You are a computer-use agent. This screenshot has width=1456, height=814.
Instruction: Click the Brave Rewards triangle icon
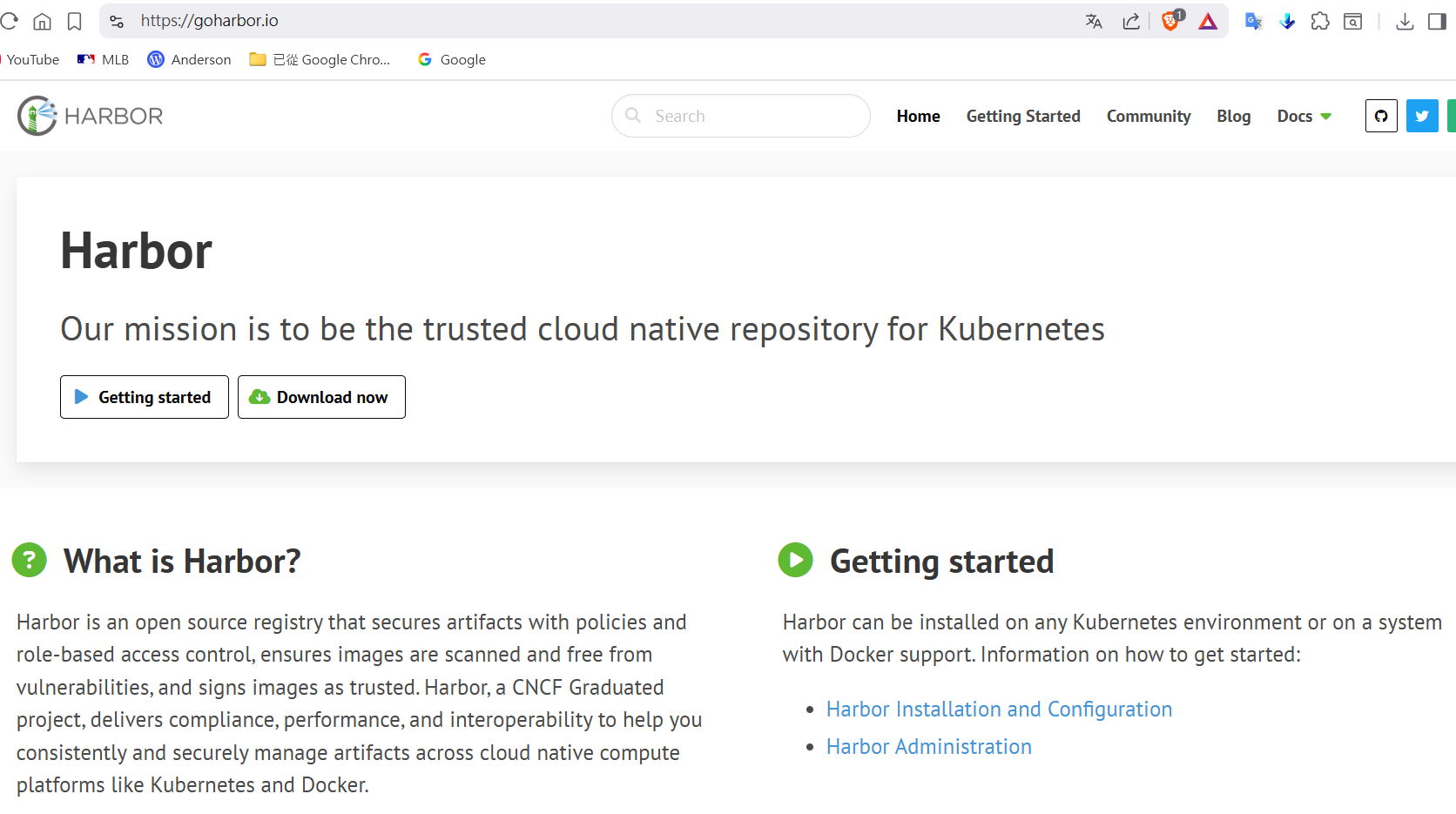point(1208,22)
